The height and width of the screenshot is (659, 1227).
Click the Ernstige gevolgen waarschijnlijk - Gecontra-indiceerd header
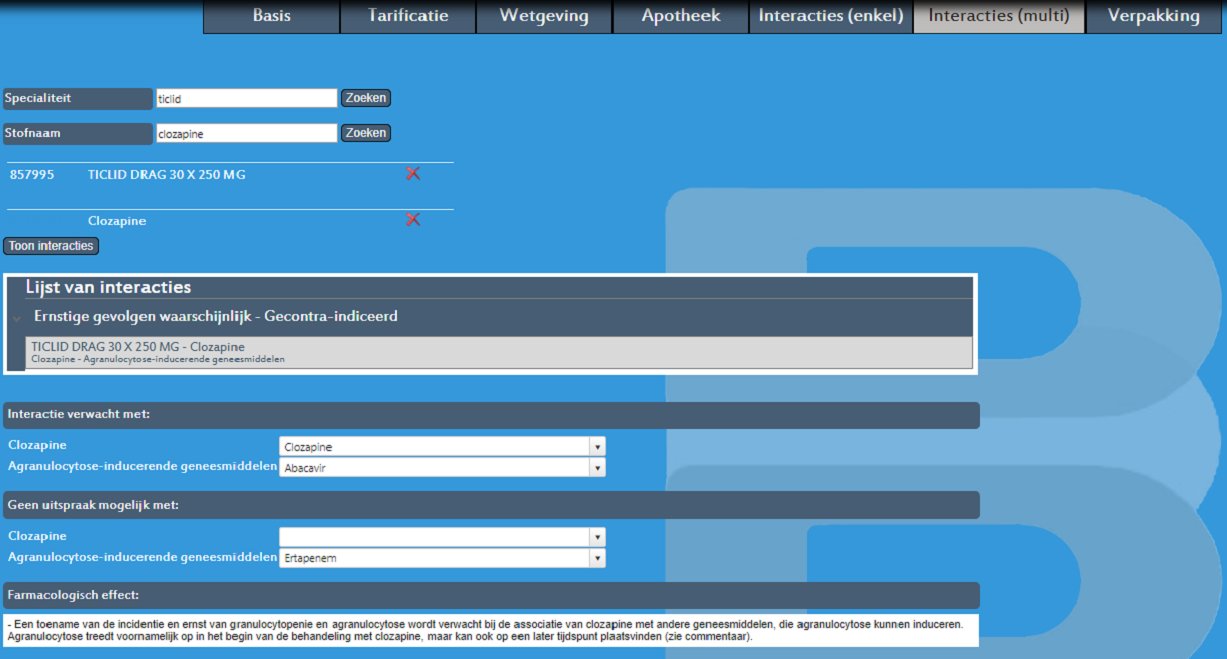pyautogui.click(x=215, y=316)
